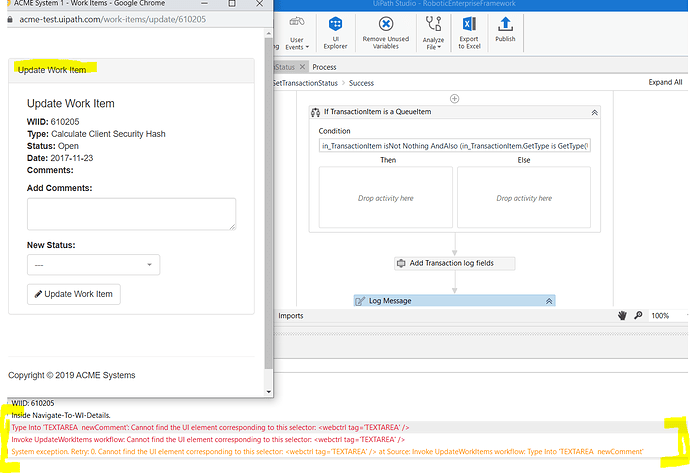
Task: Click the lock icon in Chrome address bar
Action: point(11,19)
